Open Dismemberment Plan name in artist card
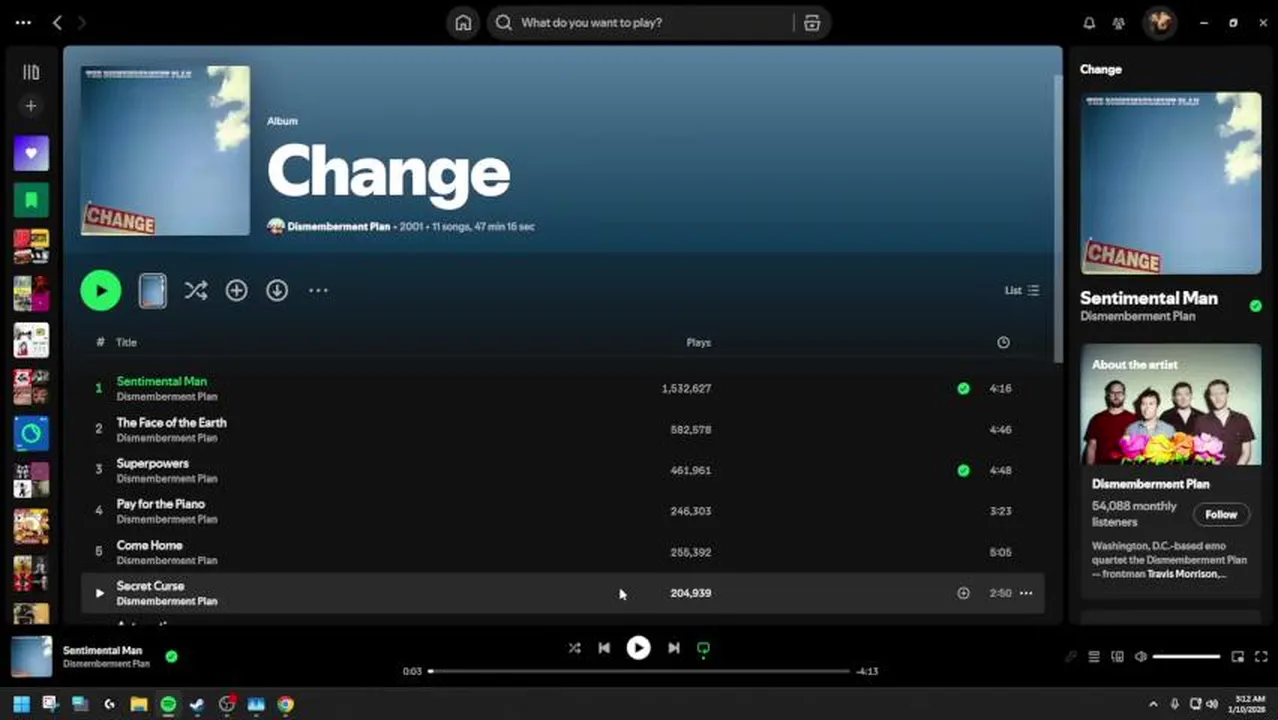The image size is (1278, 720). point(1151,484)
